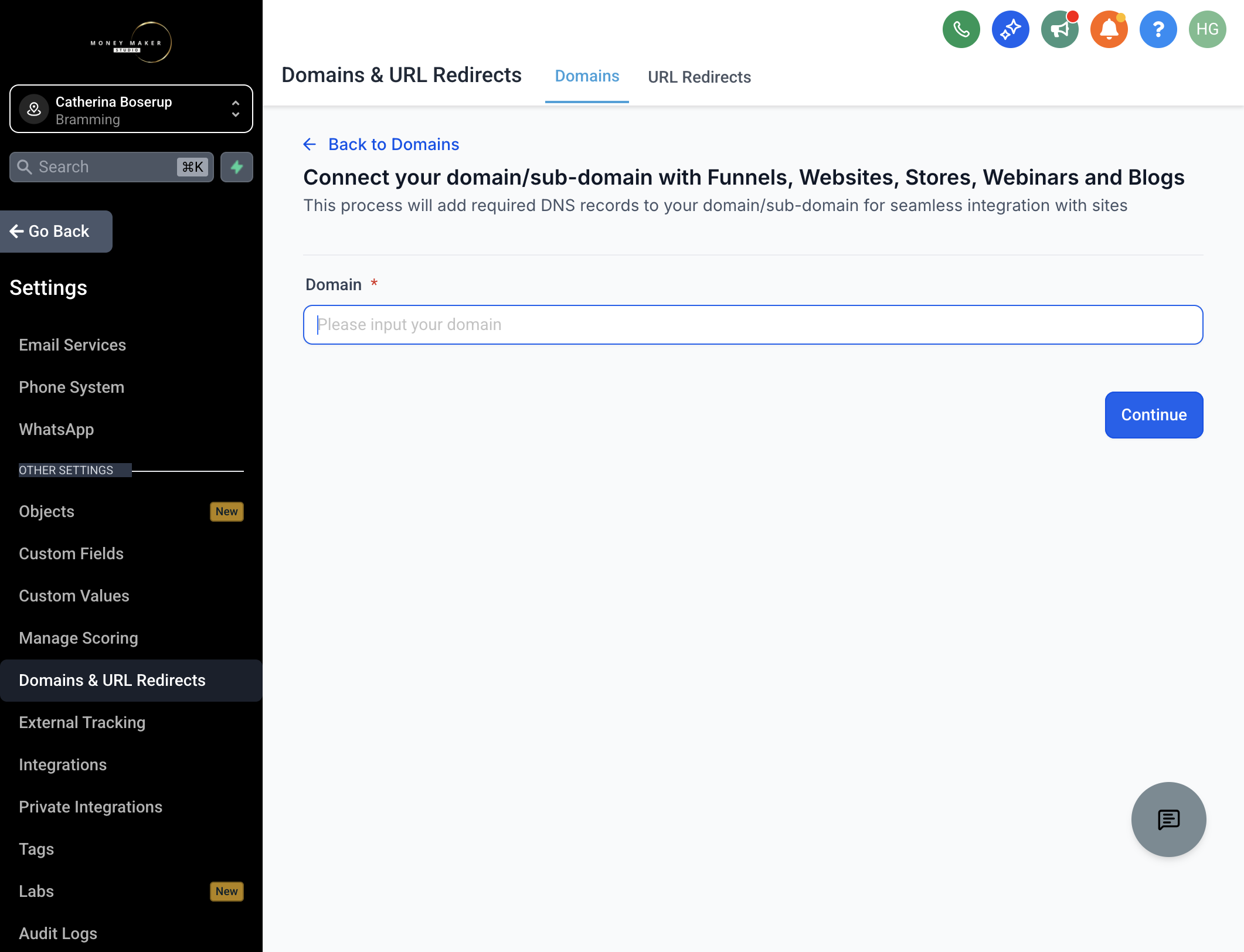Open the chat widget bubble
Image resolution: width=1244 pixels, height=952 pixels.
click(x=1168, y=820)
